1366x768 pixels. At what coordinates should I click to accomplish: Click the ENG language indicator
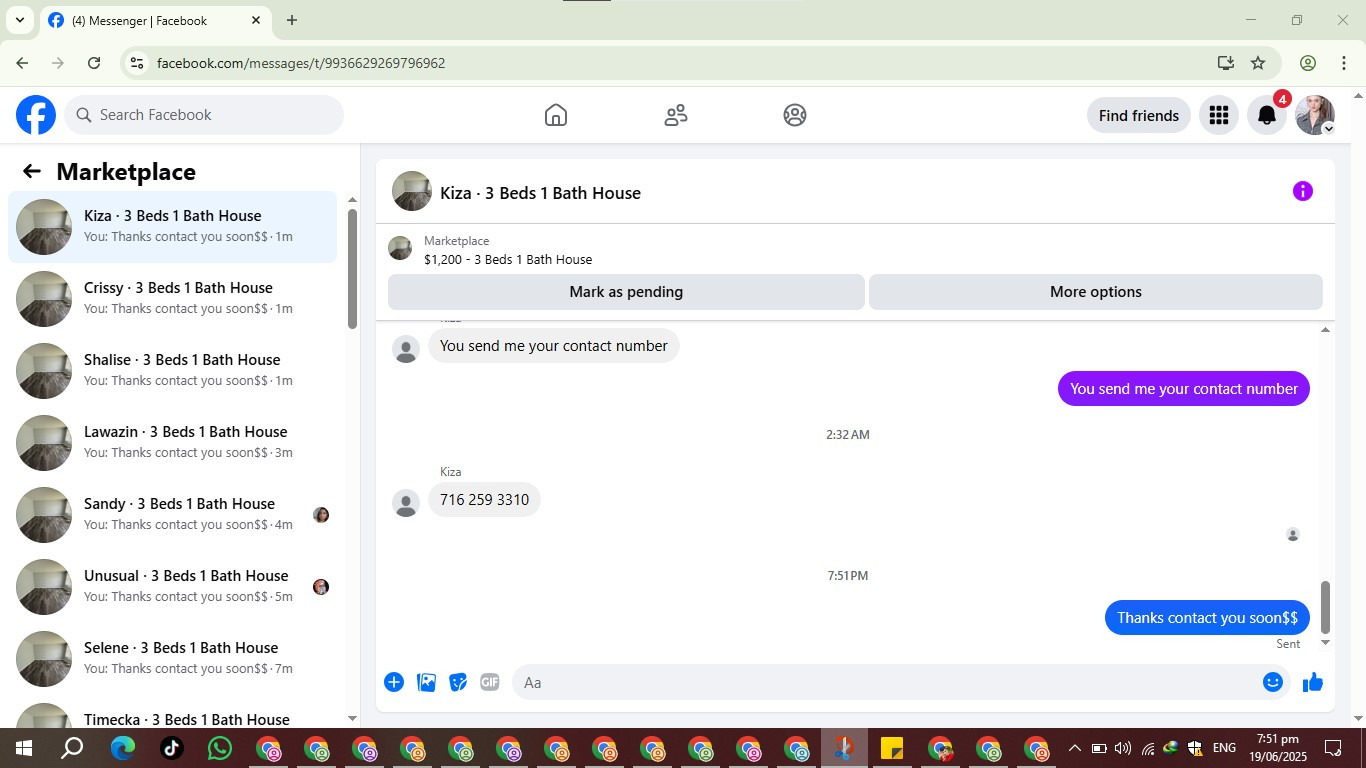1224,748
